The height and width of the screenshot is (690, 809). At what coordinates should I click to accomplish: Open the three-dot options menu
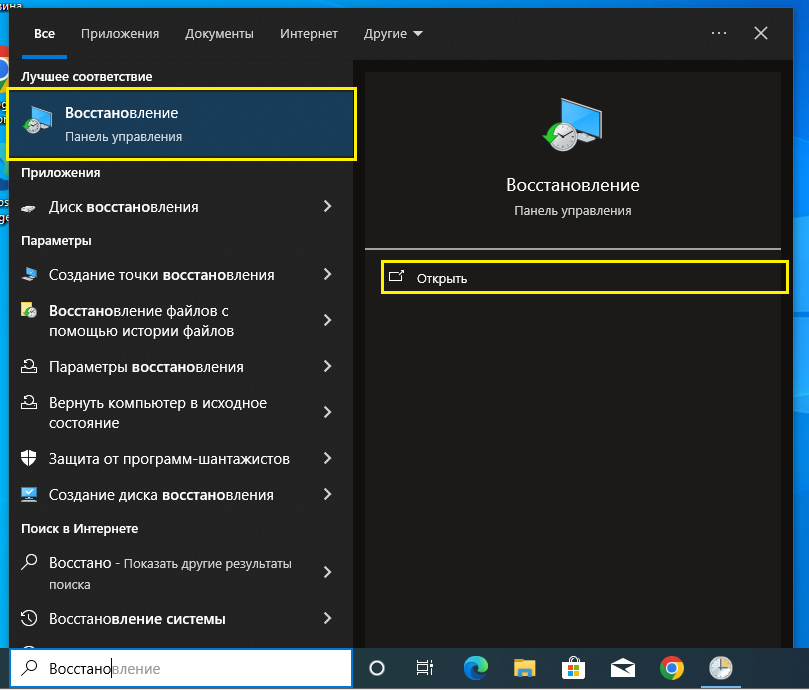point(719,33)
